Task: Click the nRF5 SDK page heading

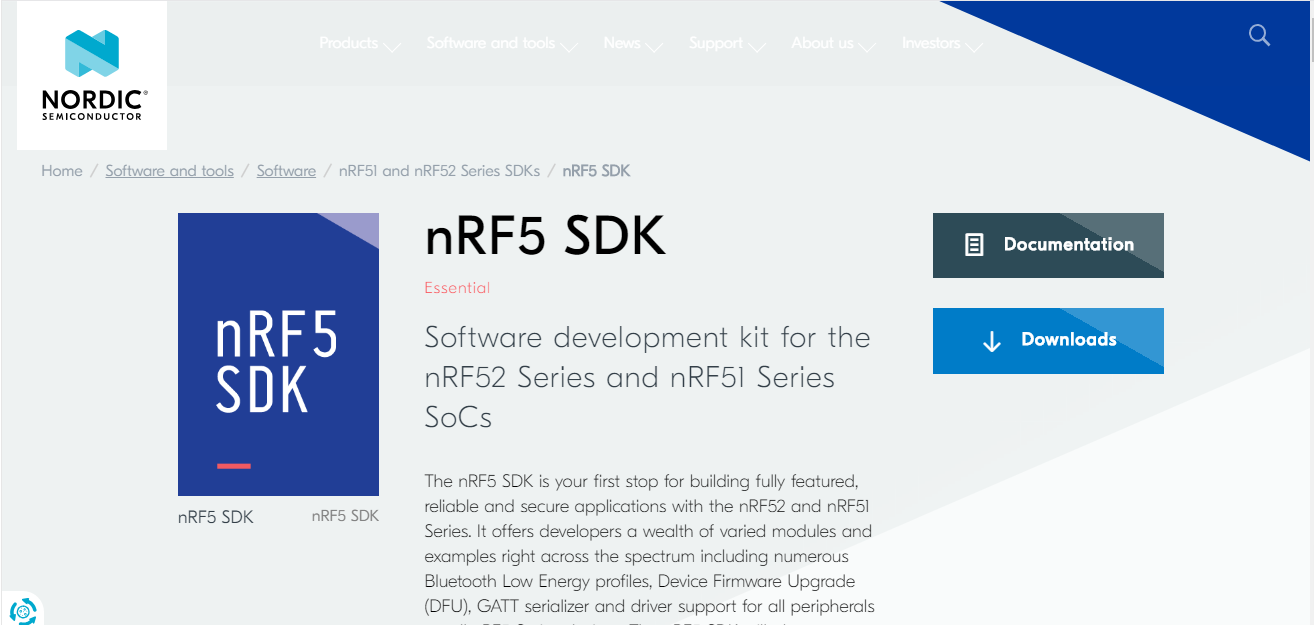Action: [545, 237]
